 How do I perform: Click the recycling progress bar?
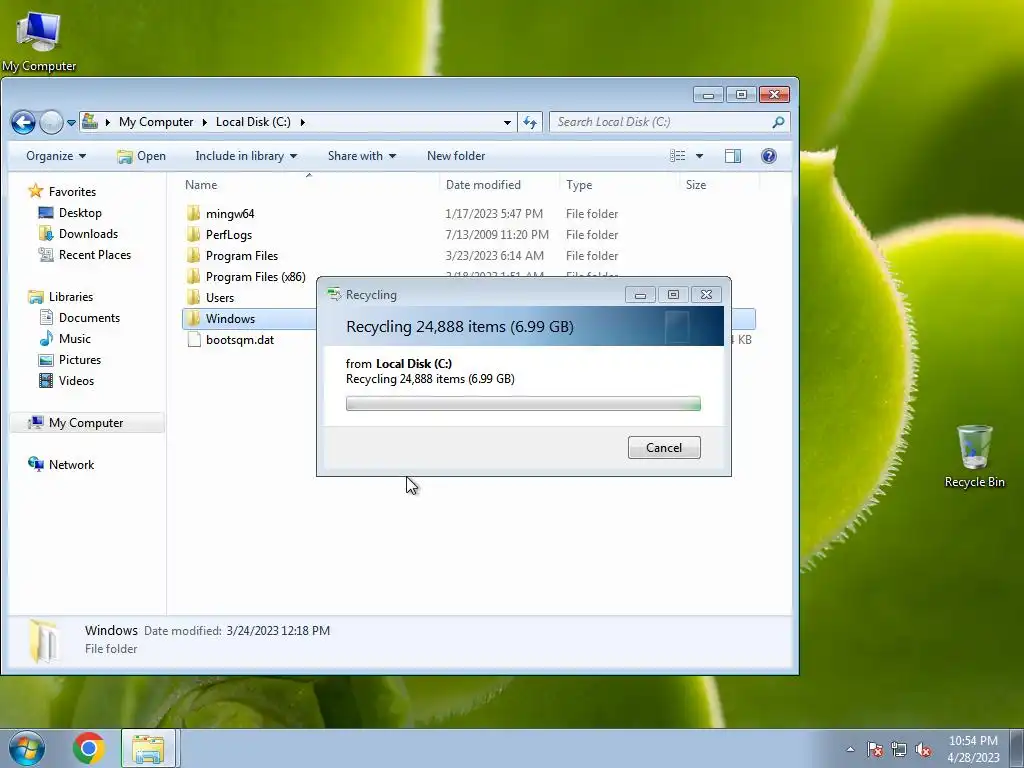[523, 404]
